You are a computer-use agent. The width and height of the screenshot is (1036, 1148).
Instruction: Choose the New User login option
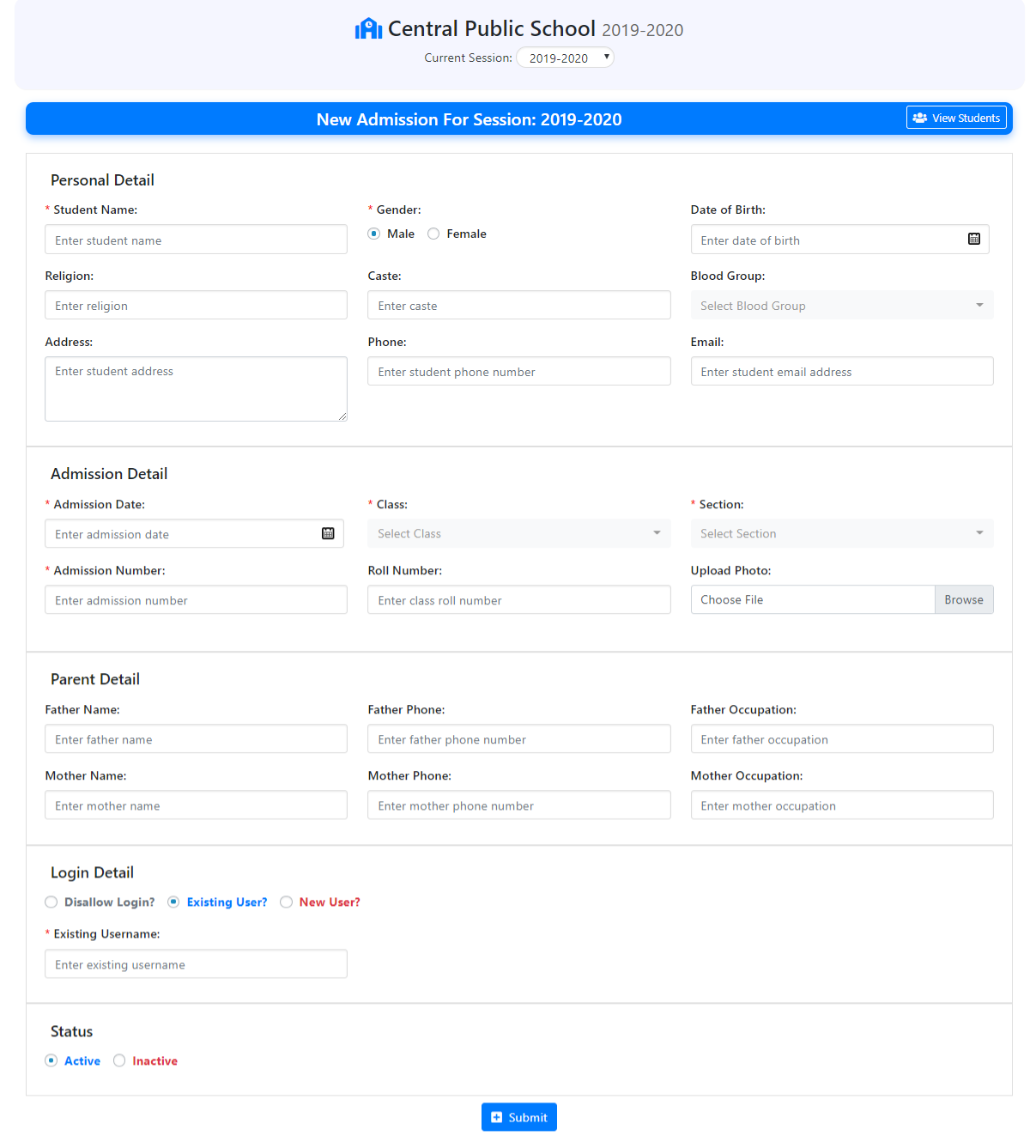point(286,902)
